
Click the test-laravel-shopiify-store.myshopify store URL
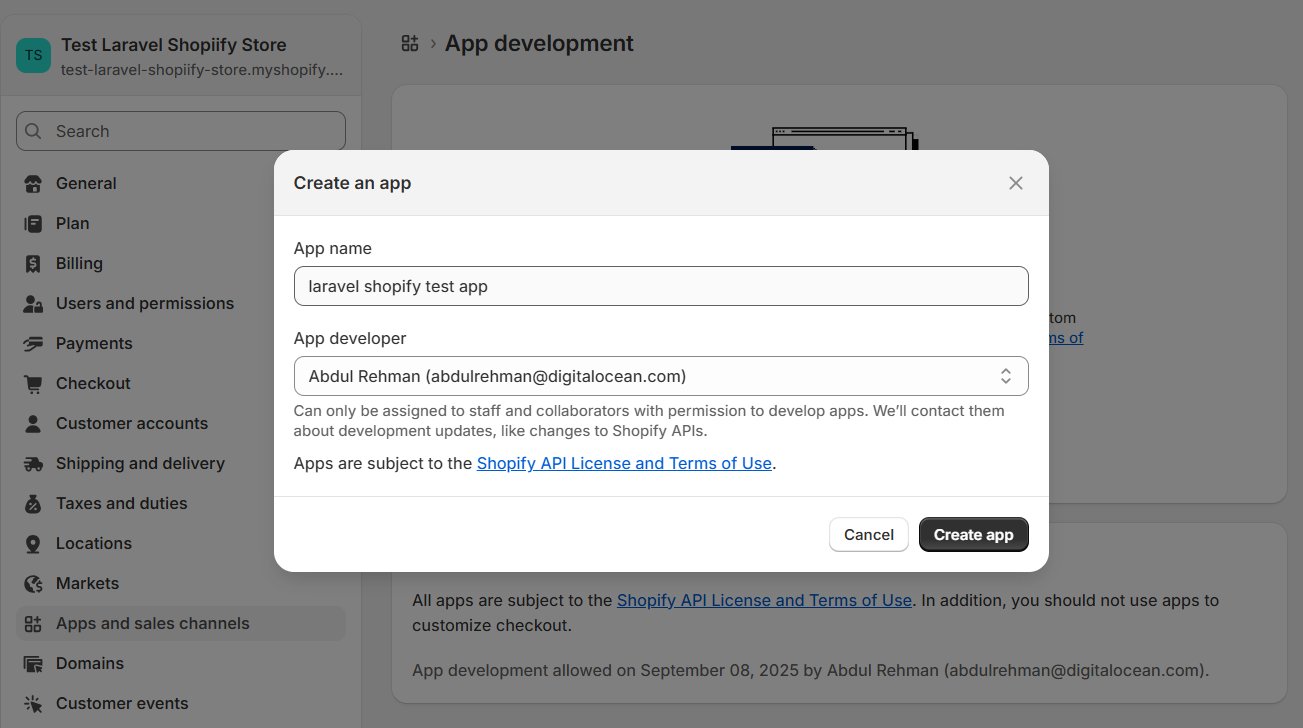pos(202,70)
